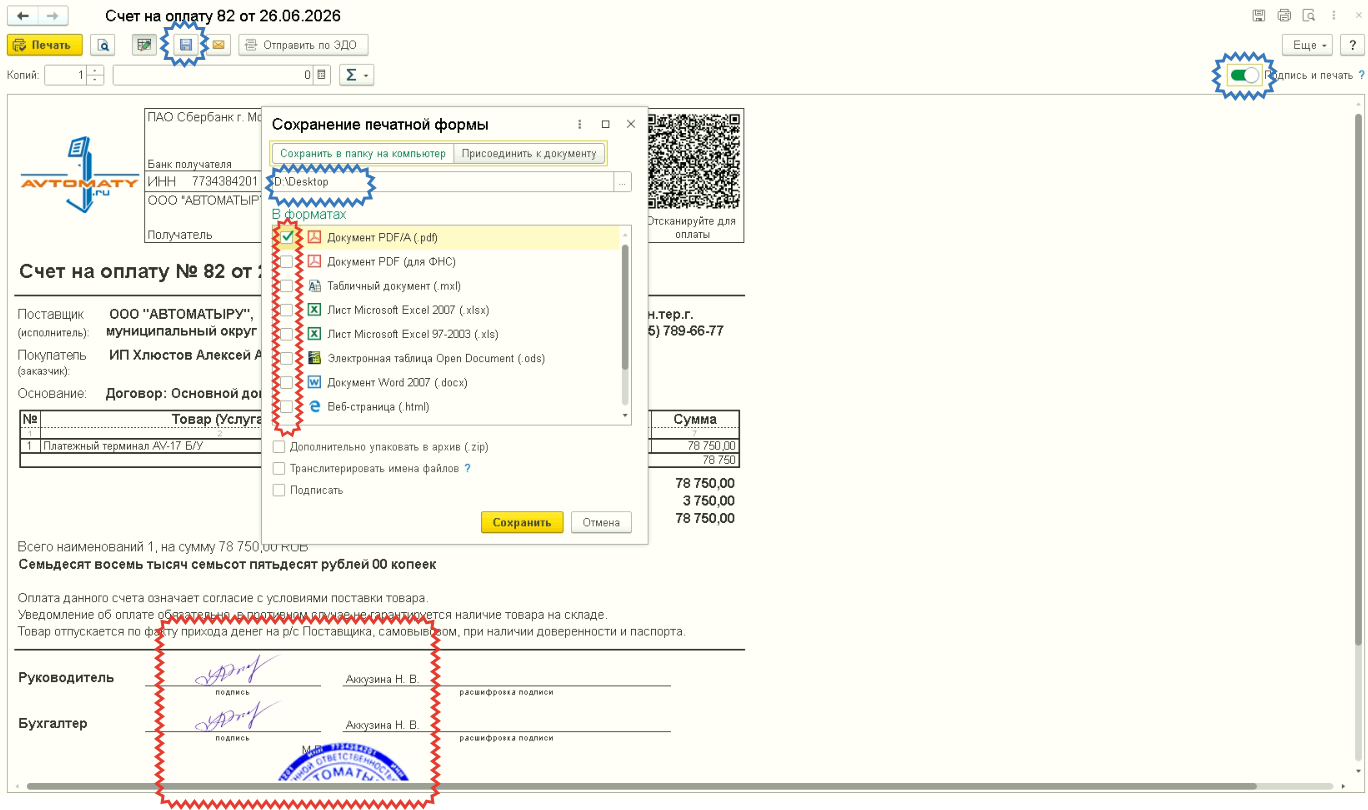The width and height of the screenshot is (1368, 810).
Task: Open the print preview magnifier icon
Action: (103, 45)
